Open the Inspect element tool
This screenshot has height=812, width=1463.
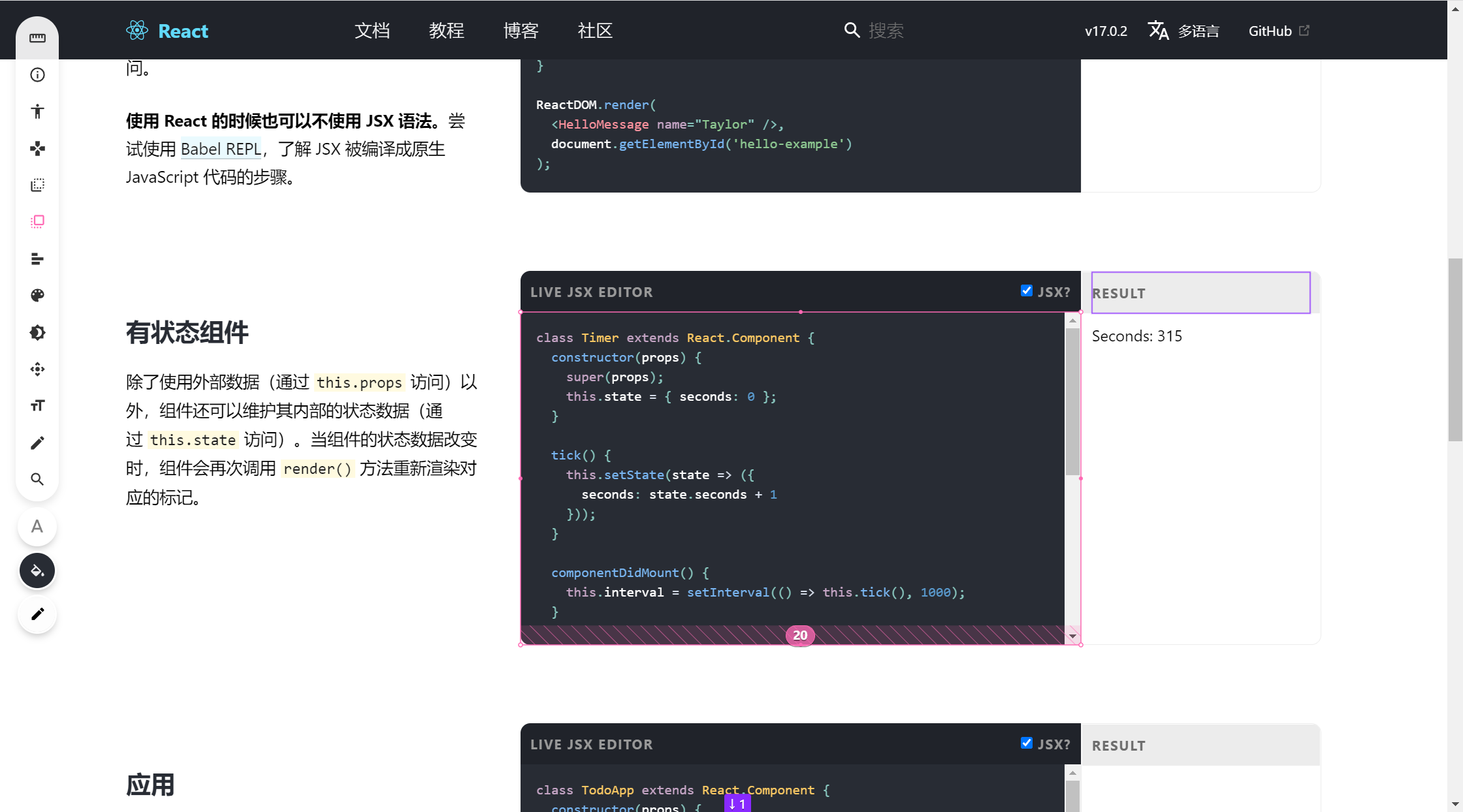point(37,74)
